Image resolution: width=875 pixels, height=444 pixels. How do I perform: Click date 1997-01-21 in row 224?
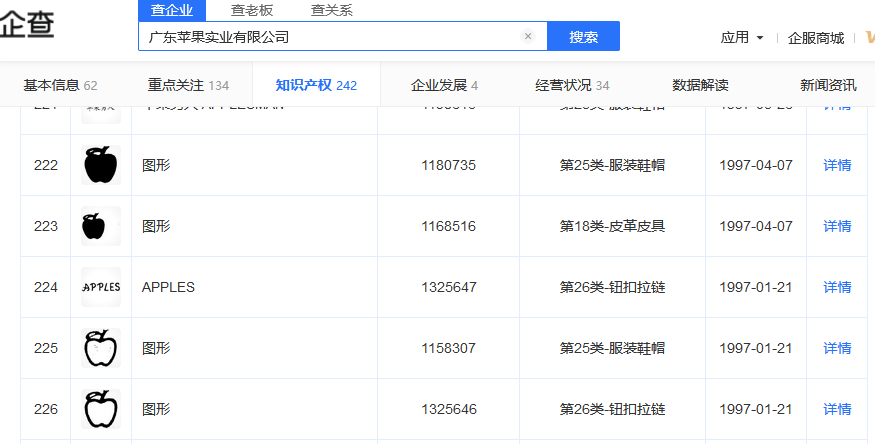pyautogui.click(x=756, y=287)
